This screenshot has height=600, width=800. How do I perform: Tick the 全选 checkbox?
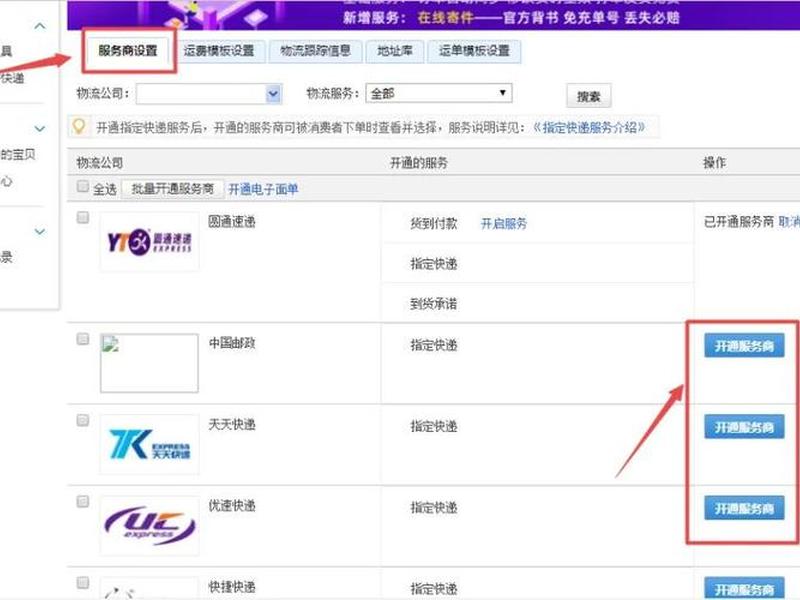[83, 187]
